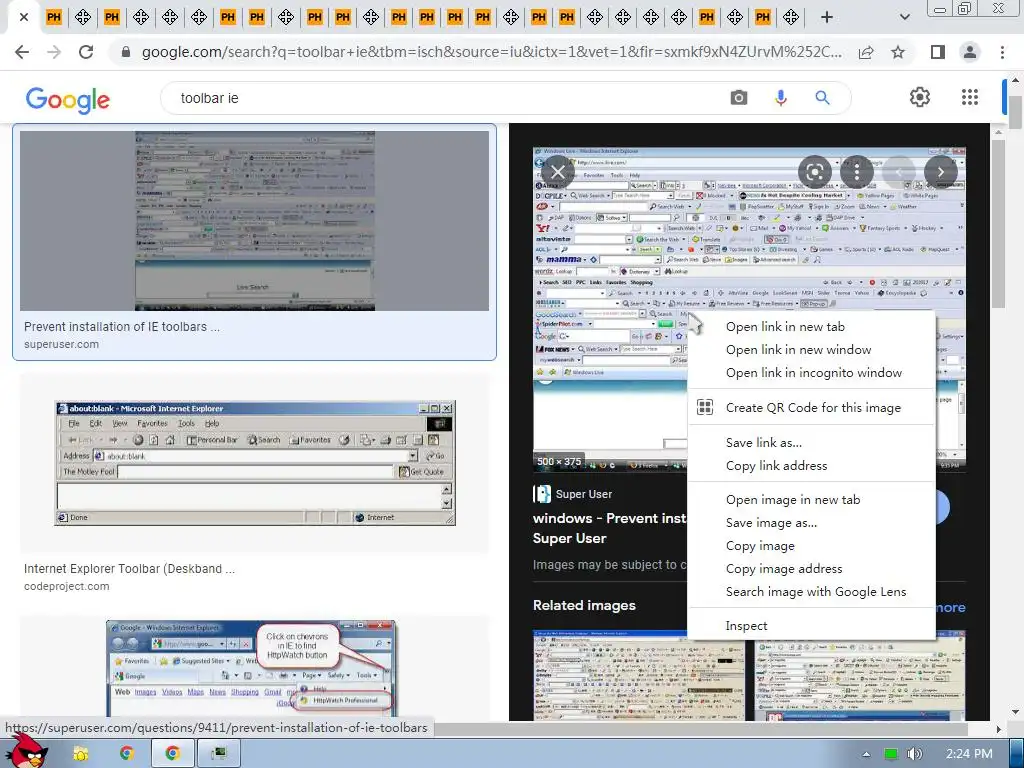The height and width of the screenshot is (768, 1024).
Task: Choose 'Copy image' from context menu
Action: [x=812, y=545]
